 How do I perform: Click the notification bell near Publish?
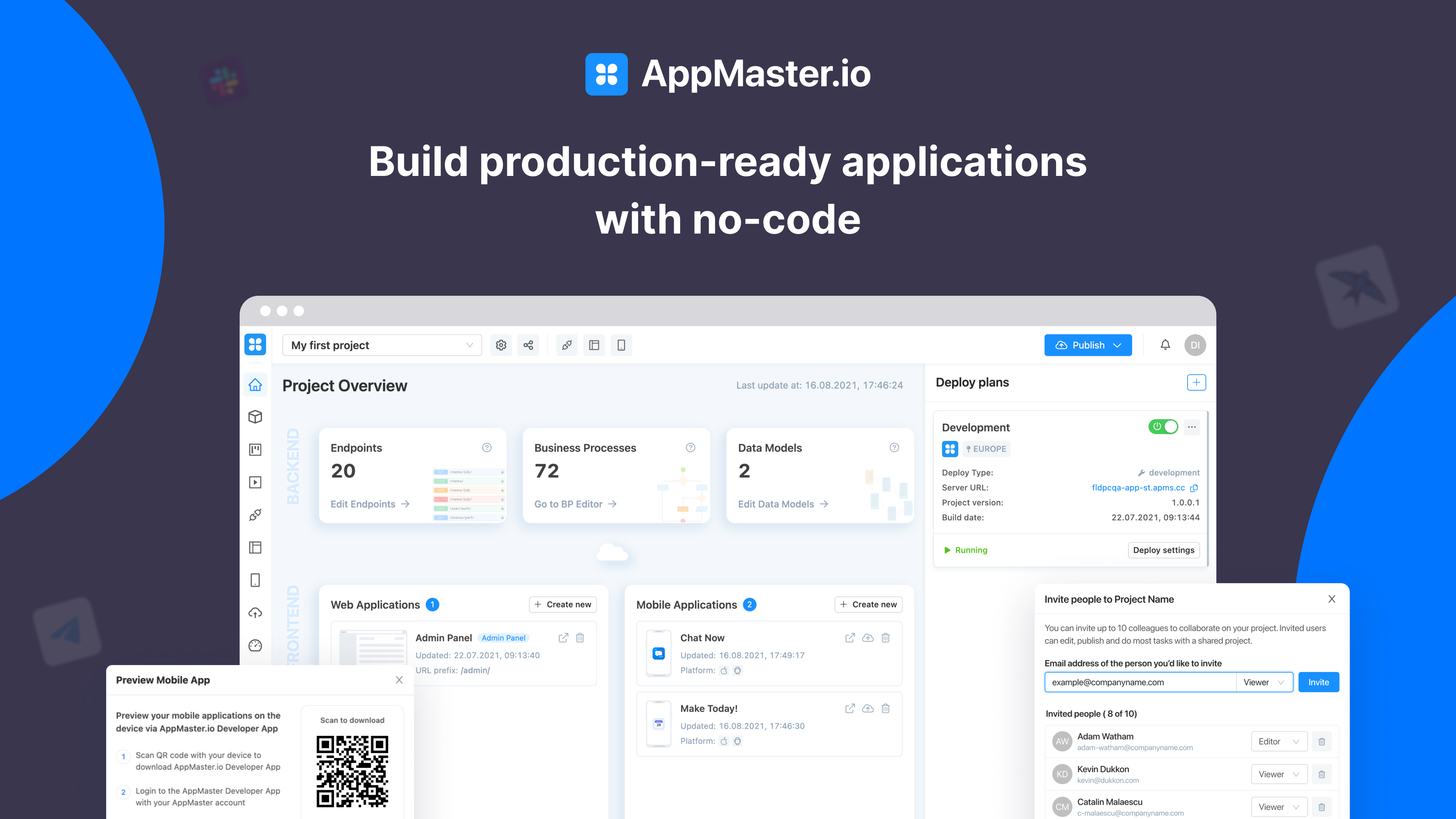point(1166,345)
